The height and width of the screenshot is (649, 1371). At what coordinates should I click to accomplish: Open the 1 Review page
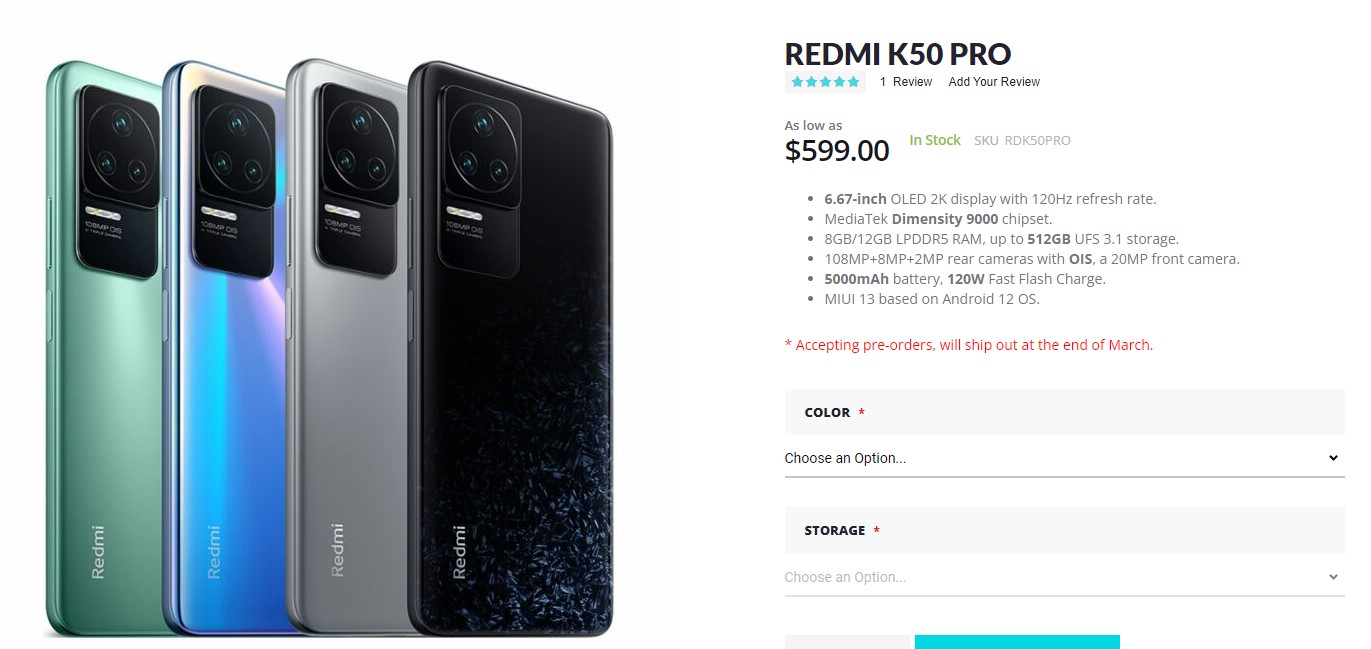(905, 82)
